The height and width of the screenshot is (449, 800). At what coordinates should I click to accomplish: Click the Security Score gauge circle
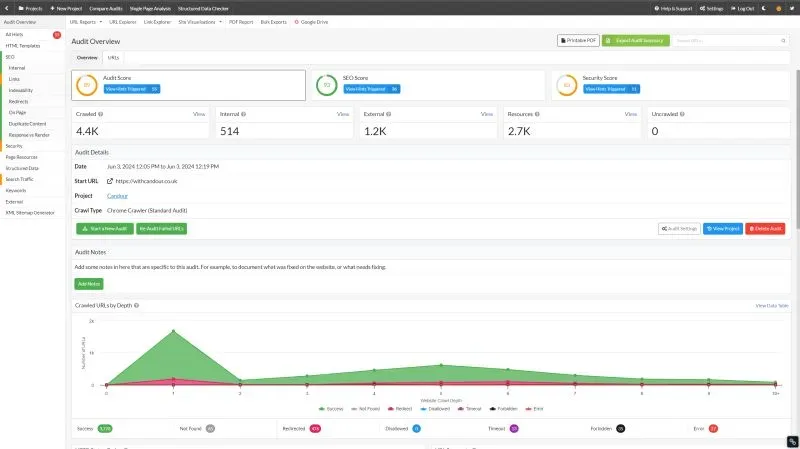[566, 85]
